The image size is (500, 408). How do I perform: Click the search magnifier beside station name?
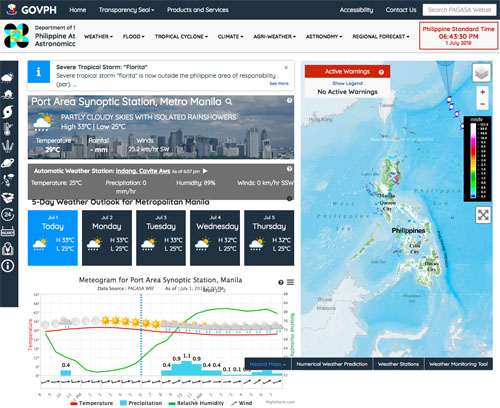click(229, 102)
